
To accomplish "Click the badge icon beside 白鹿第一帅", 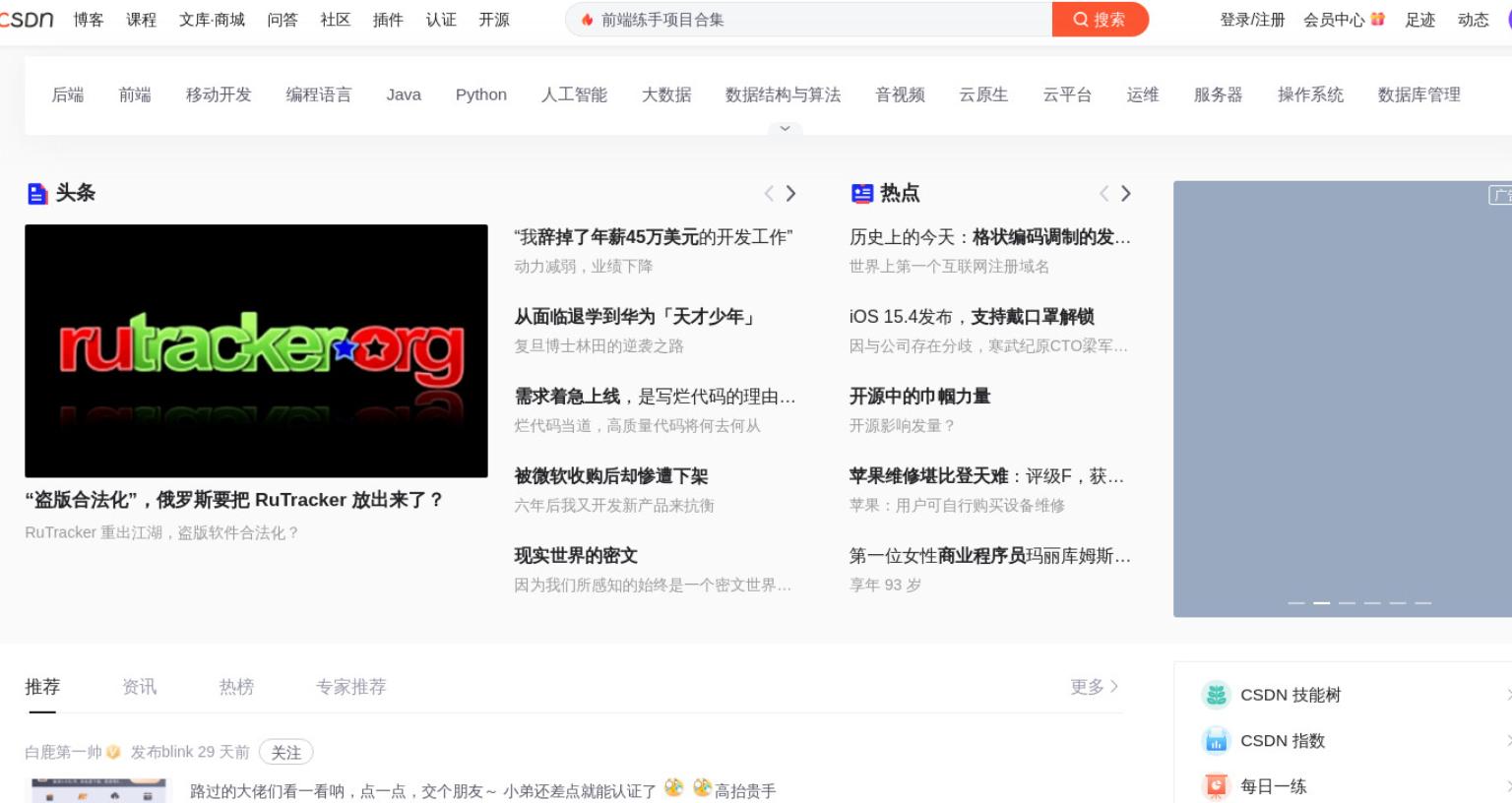I will click(113, 753).
